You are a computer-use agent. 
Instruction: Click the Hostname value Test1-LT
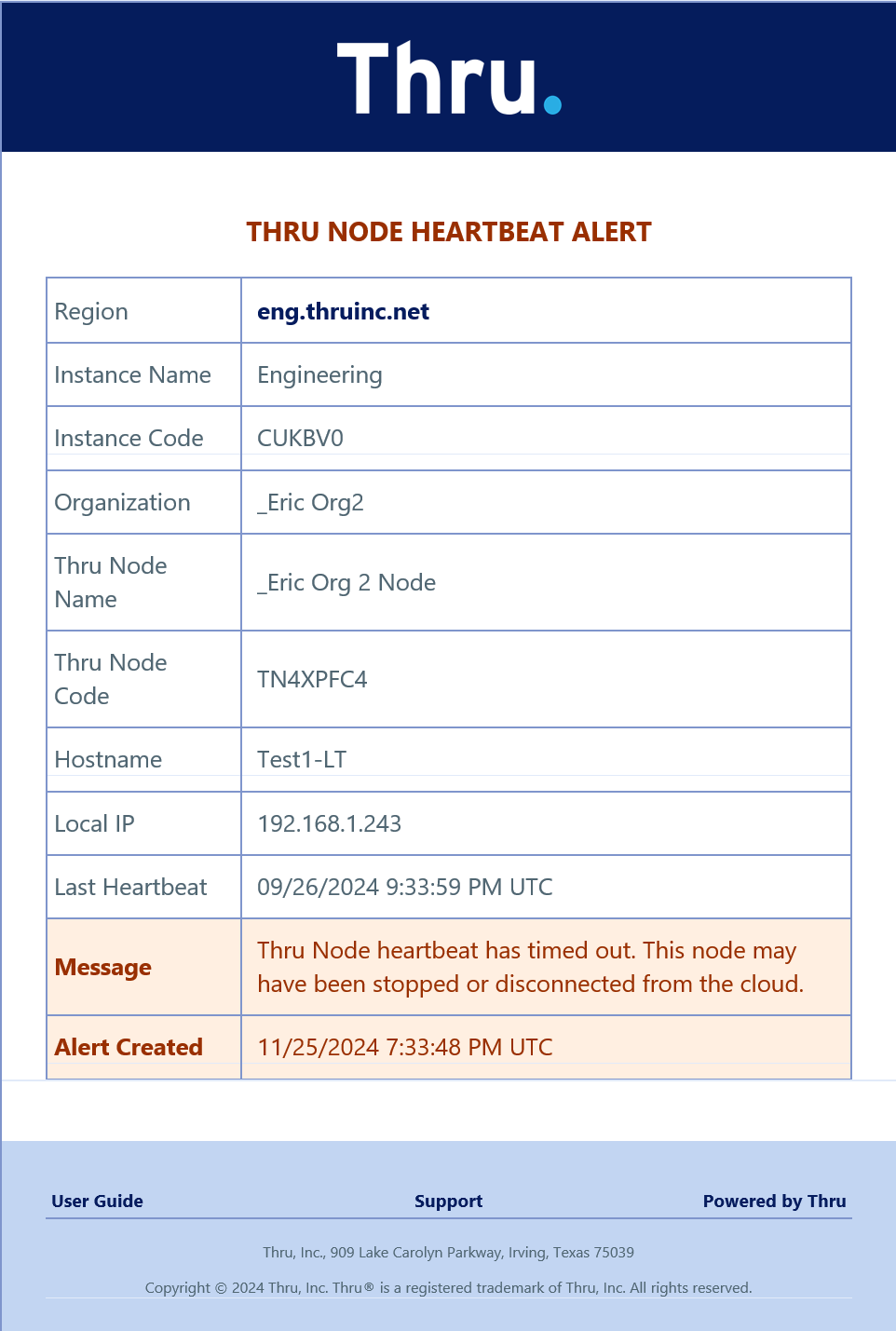pos(302,759)
